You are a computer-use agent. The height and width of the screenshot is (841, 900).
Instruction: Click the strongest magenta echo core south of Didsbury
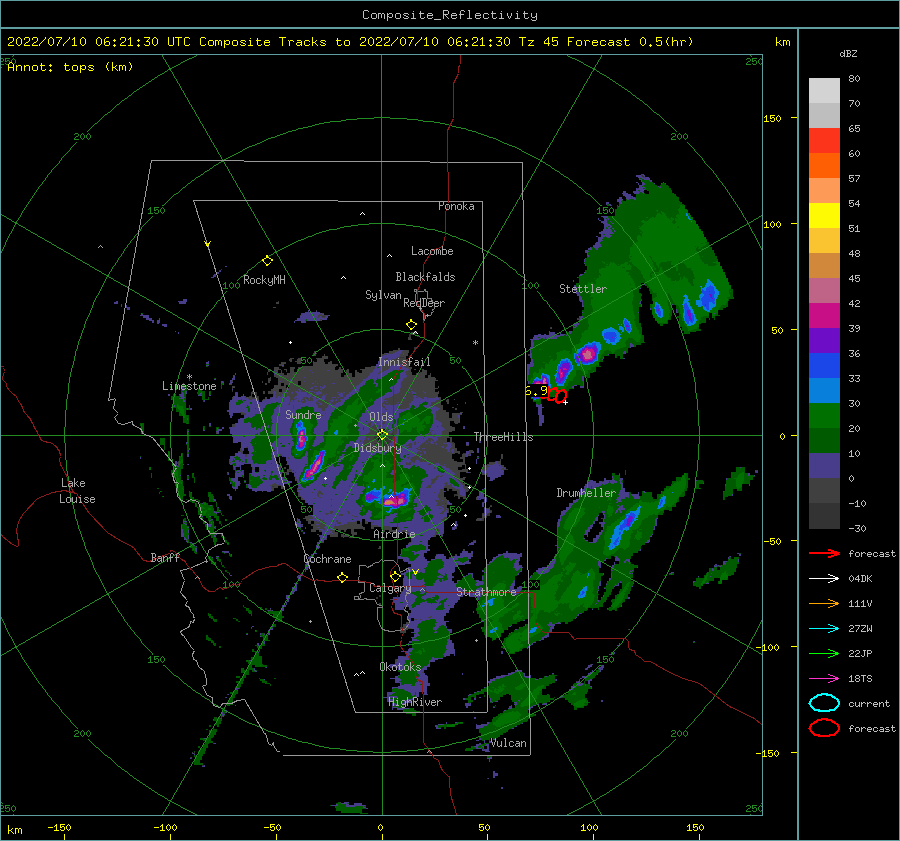point(394,501)
